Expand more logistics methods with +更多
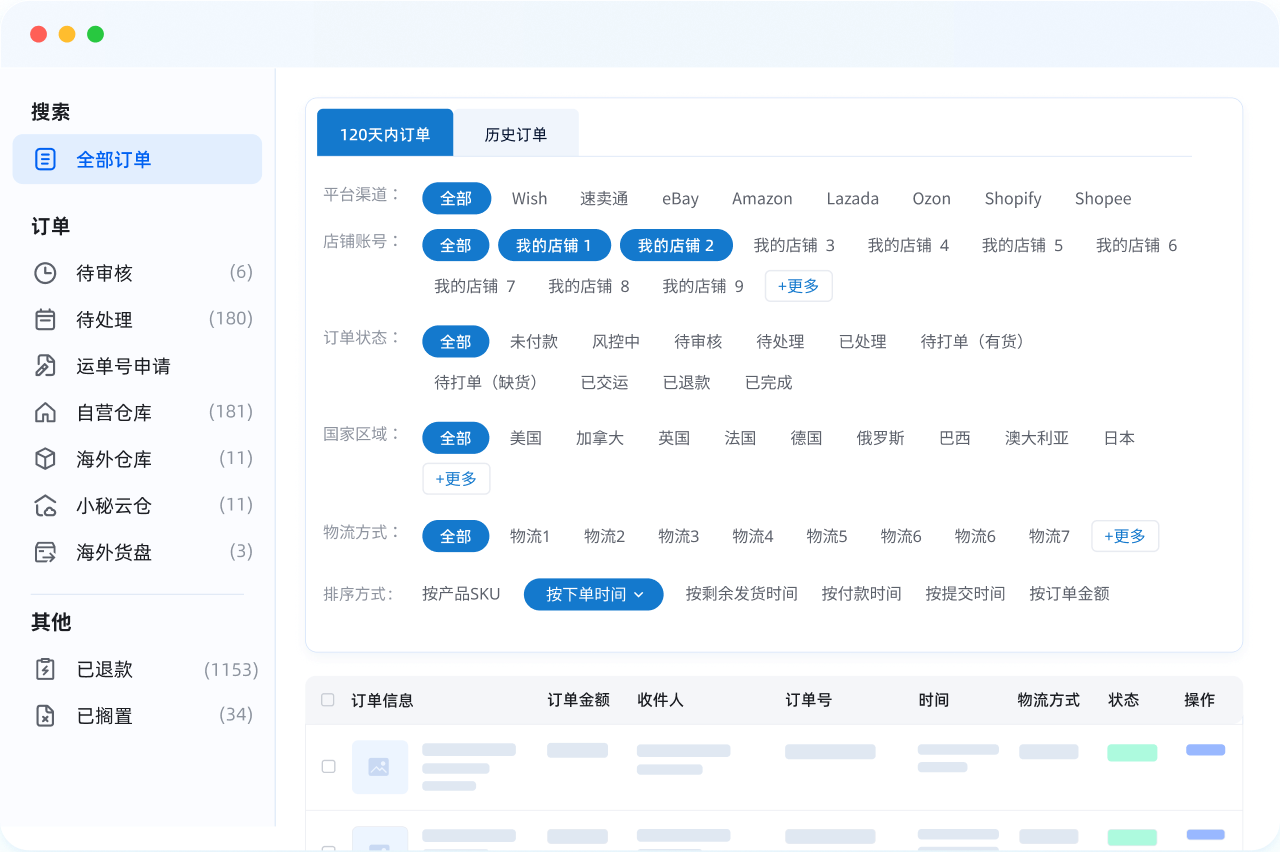This screenshot has width=1280, height=852. (x=1125, y=536)
